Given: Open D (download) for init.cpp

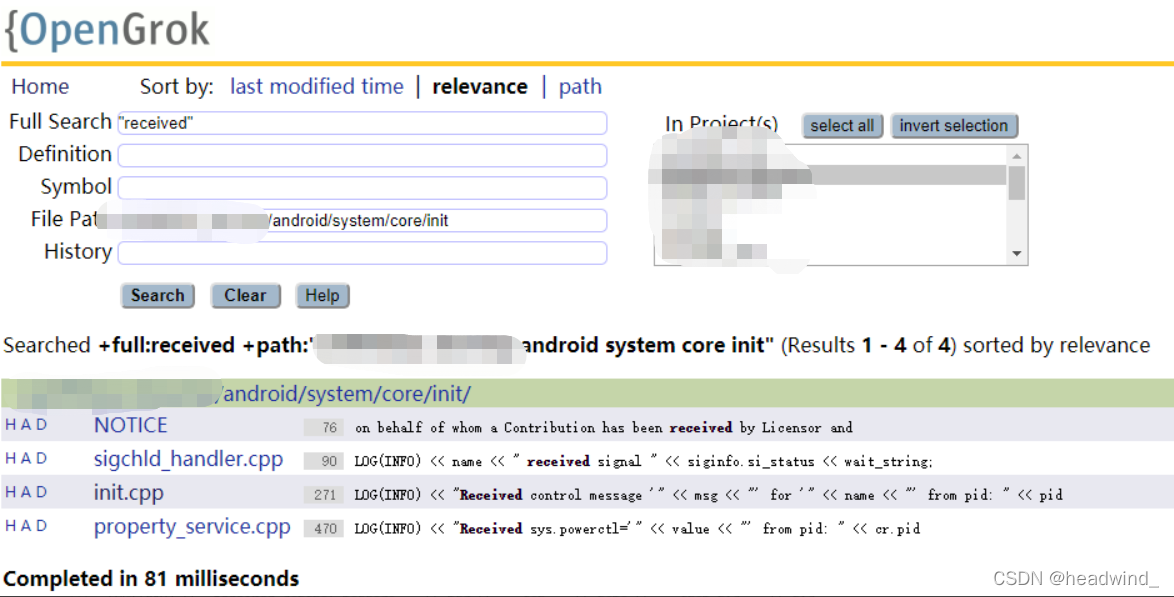Looking at the screenshot, I should pos(41,492).
